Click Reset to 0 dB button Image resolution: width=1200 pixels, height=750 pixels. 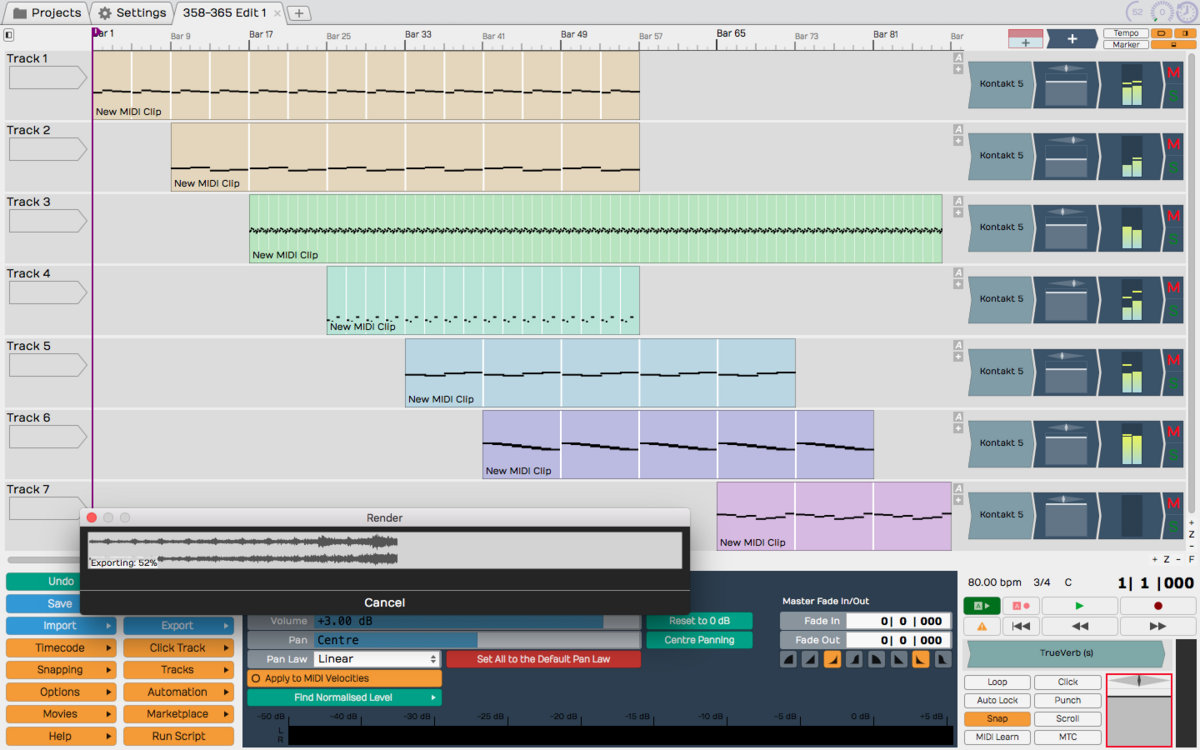point(699,621)
